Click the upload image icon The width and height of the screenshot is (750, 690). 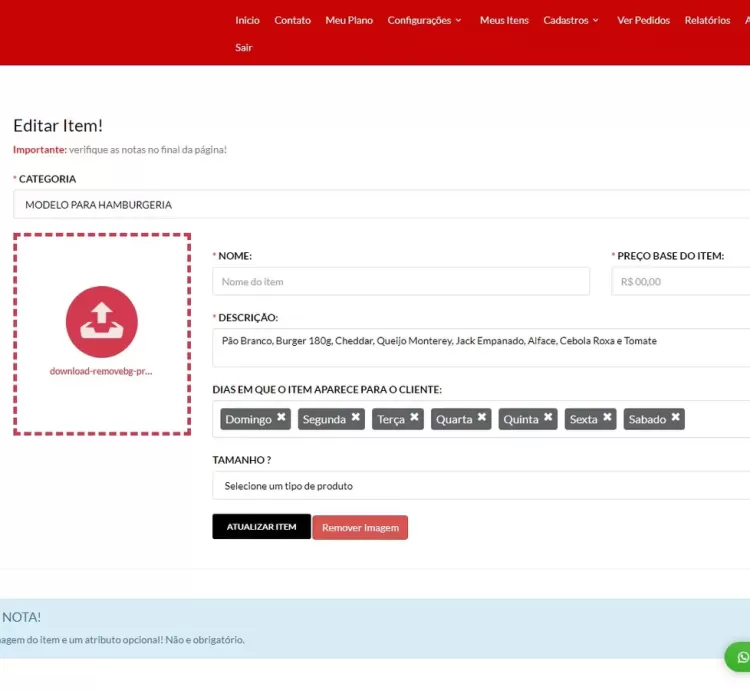[x=101, y=321]
